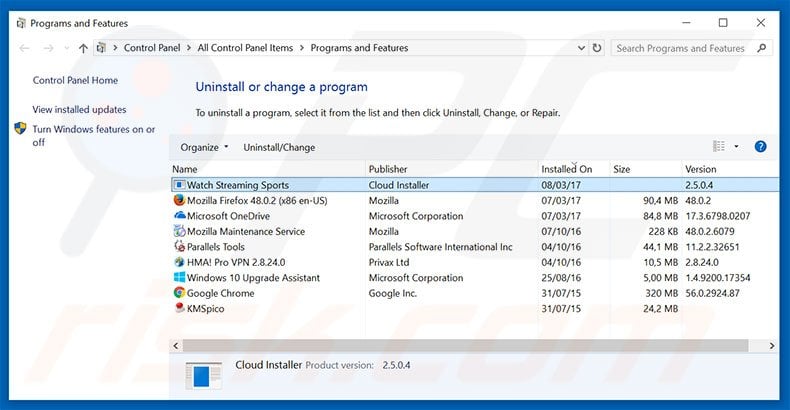Click the Google Chrome icon in list
This screenshot has height=410, width=790.
(x=179, y=293)
